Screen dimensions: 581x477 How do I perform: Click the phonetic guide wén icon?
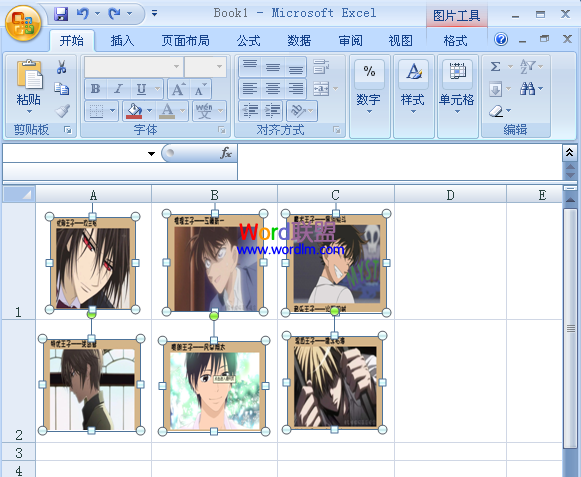point(204,111)
